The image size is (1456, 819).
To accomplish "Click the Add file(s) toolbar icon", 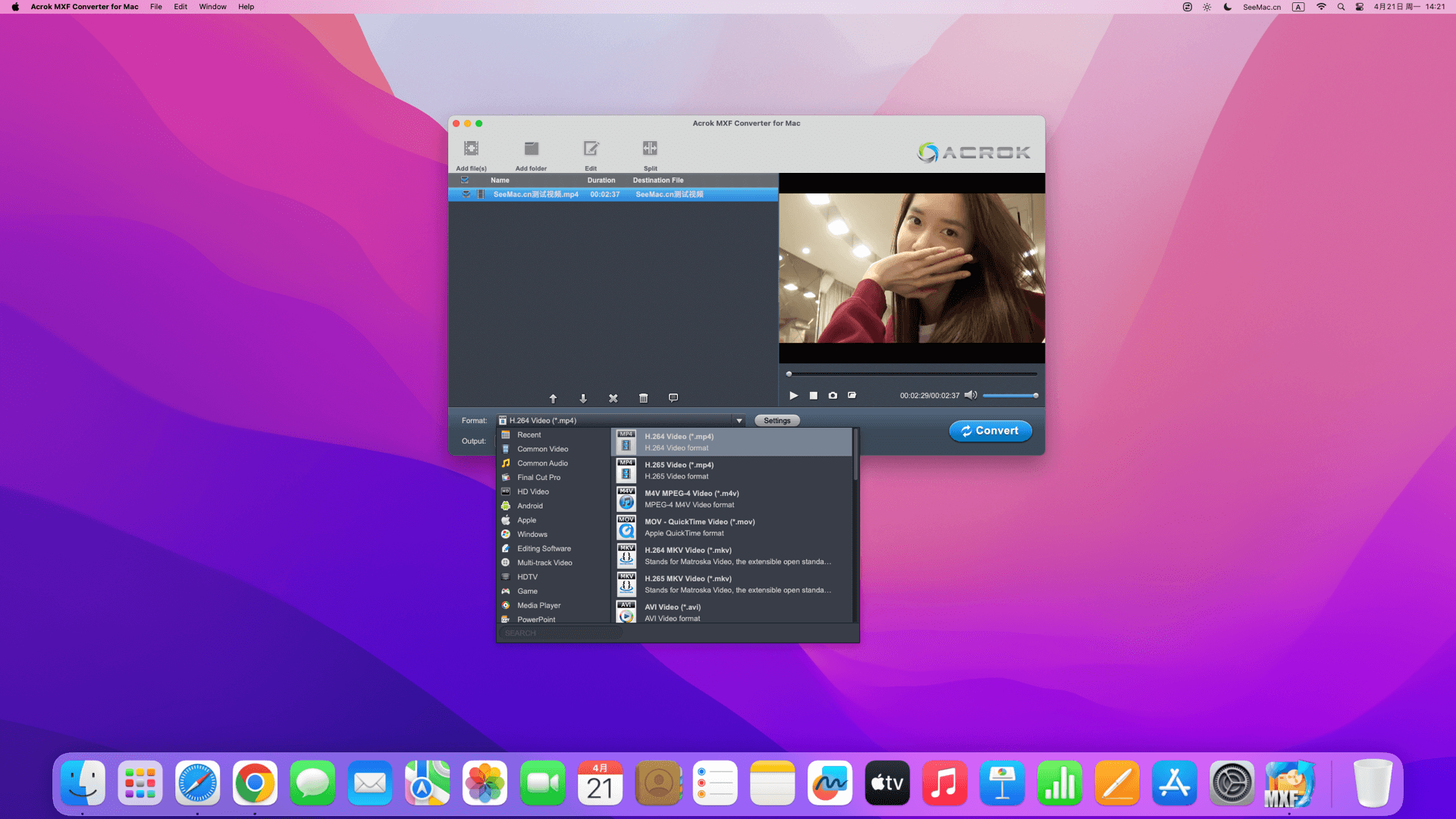I will (x=471, y=149).
